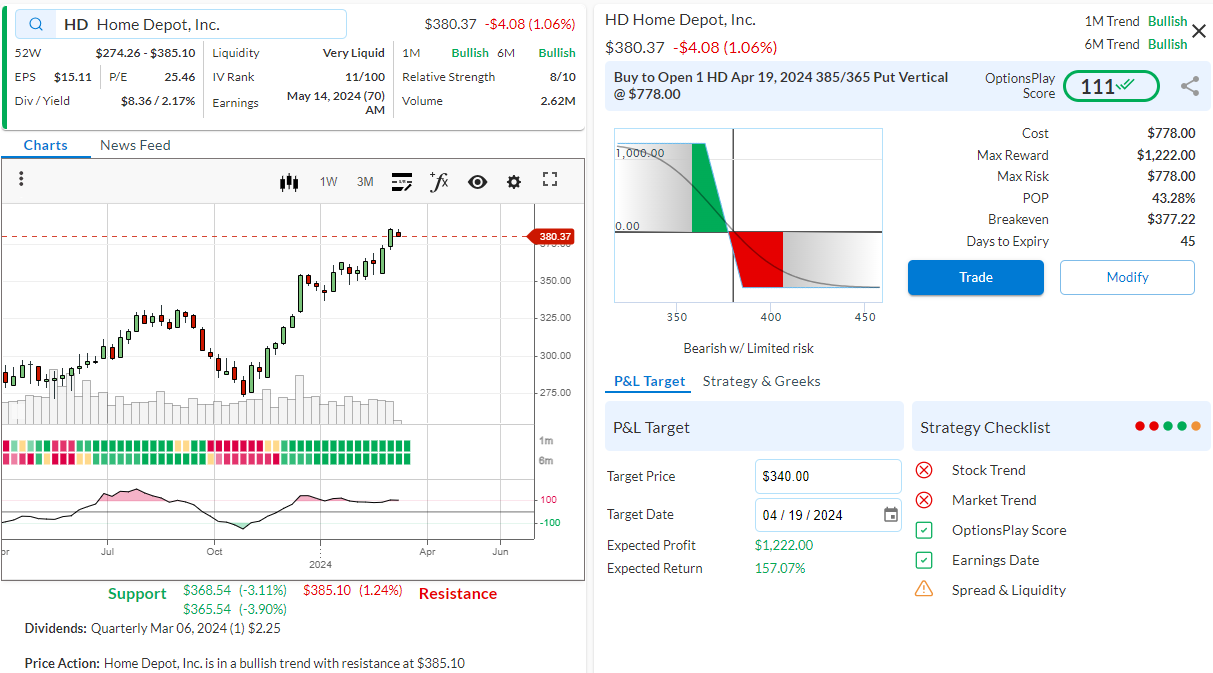This screenshot has width=1213, height=673.
Task: Click the magnifier search icon beside HD
Action: pyautogui.click(x=36, y=24)
